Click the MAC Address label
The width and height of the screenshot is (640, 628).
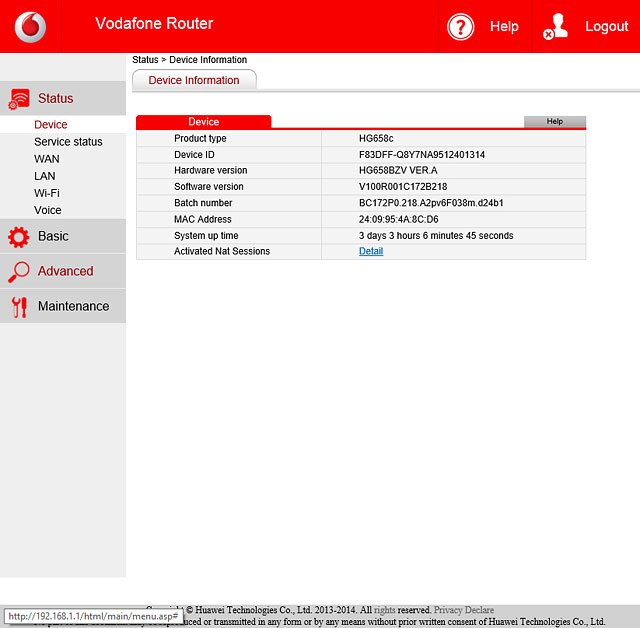tap(203, 219)
